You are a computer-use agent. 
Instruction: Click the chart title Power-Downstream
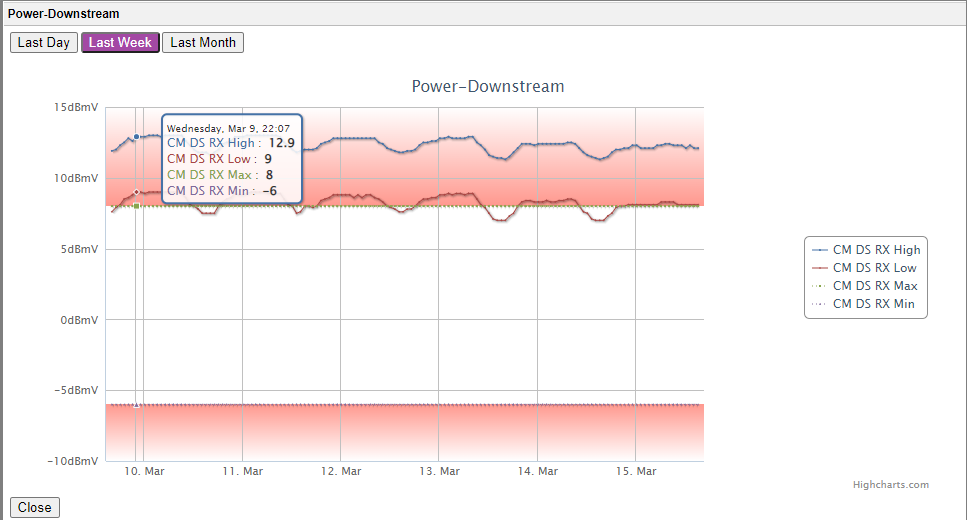[488, 87]
